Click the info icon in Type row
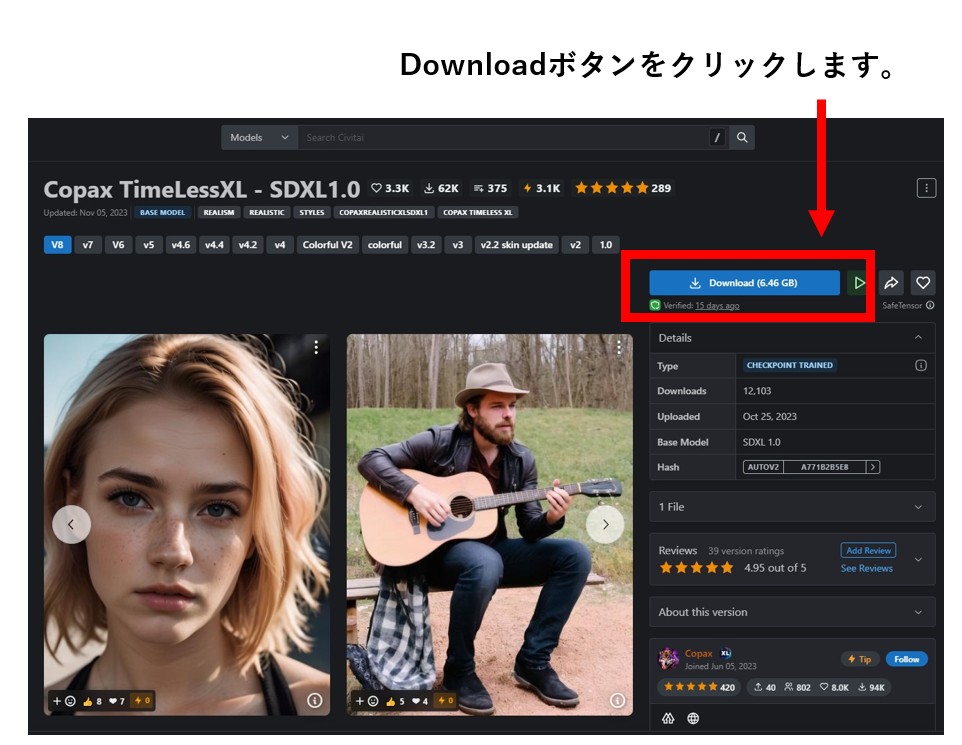The image size is (962, 745). (920, 365)
